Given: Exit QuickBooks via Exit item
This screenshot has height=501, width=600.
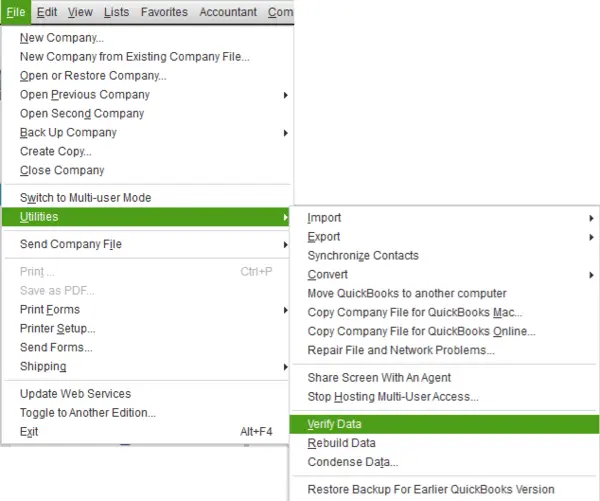Looking at the screenshot, I should (x=29, y=432).
